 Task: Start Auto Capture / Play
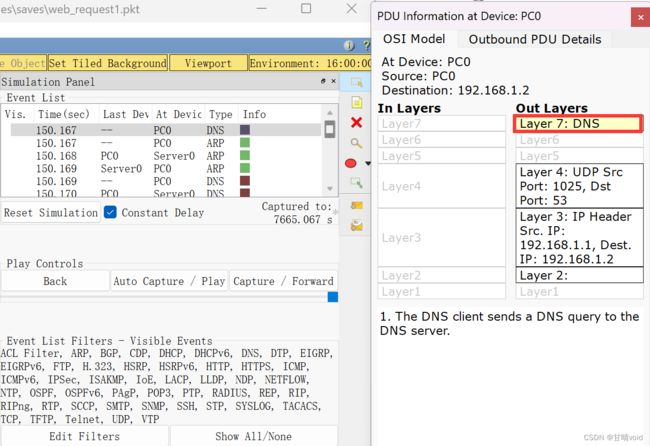pyautogui.click(x=169, y=281)
